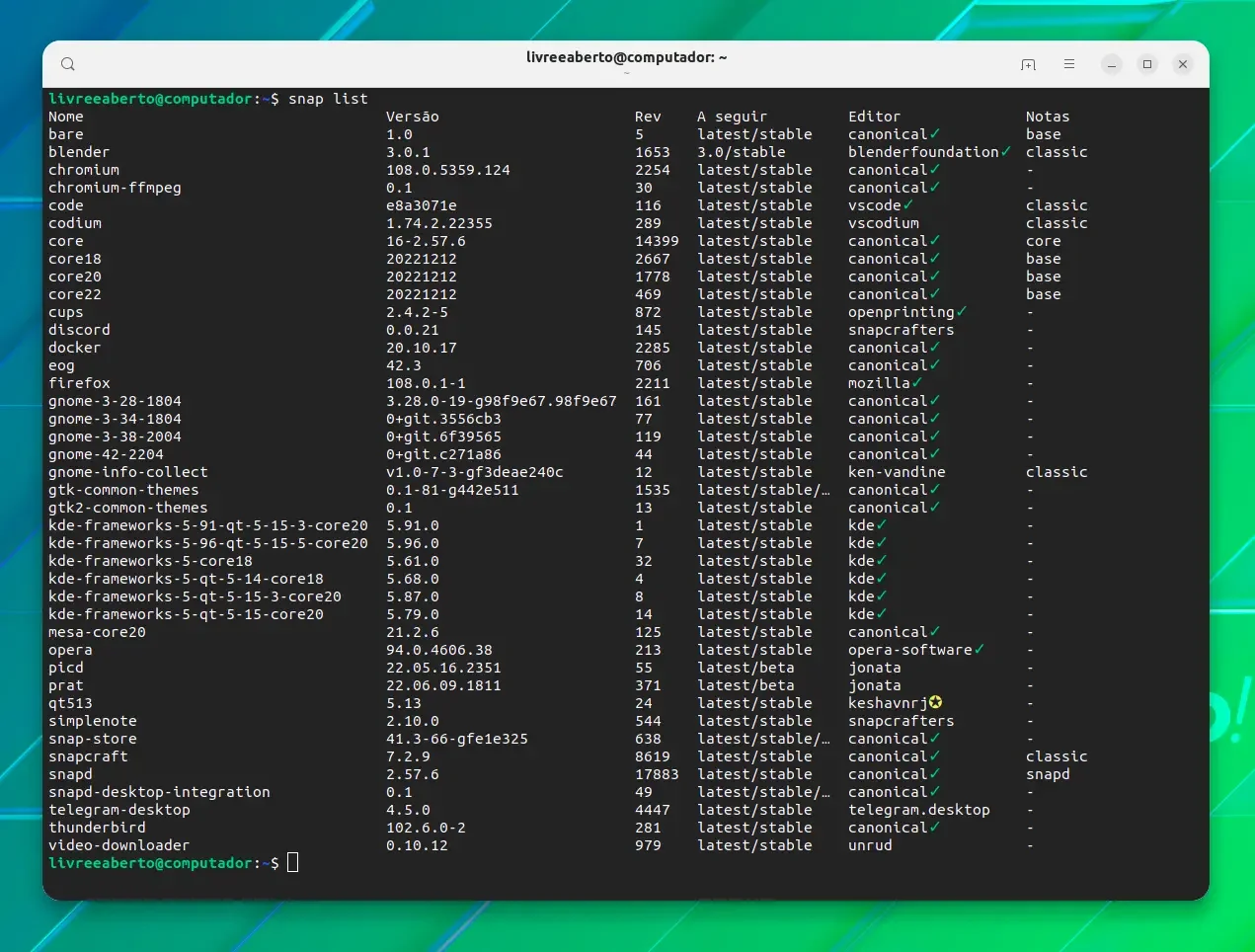Open the terminal search icon
1255x952 pixels.
tap(68, 64)
